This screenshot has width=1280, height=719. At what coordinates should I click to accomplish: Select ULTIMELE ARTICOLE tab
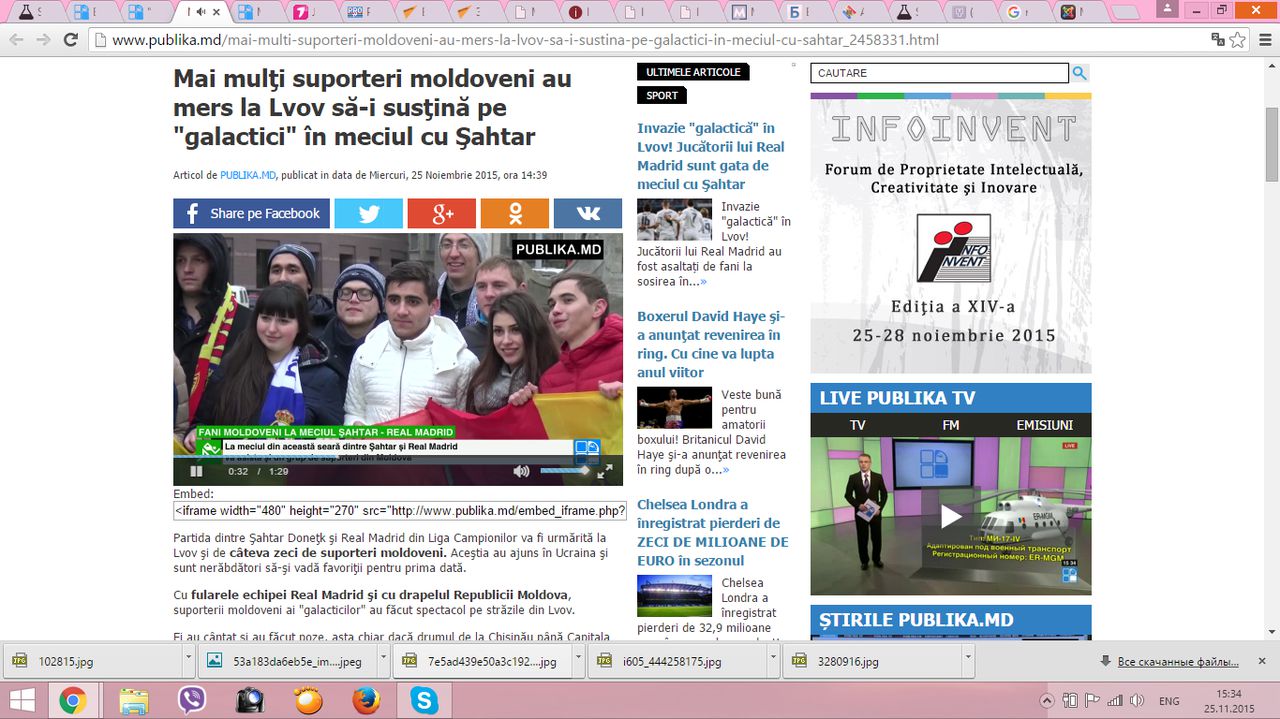tap(693, 72)
